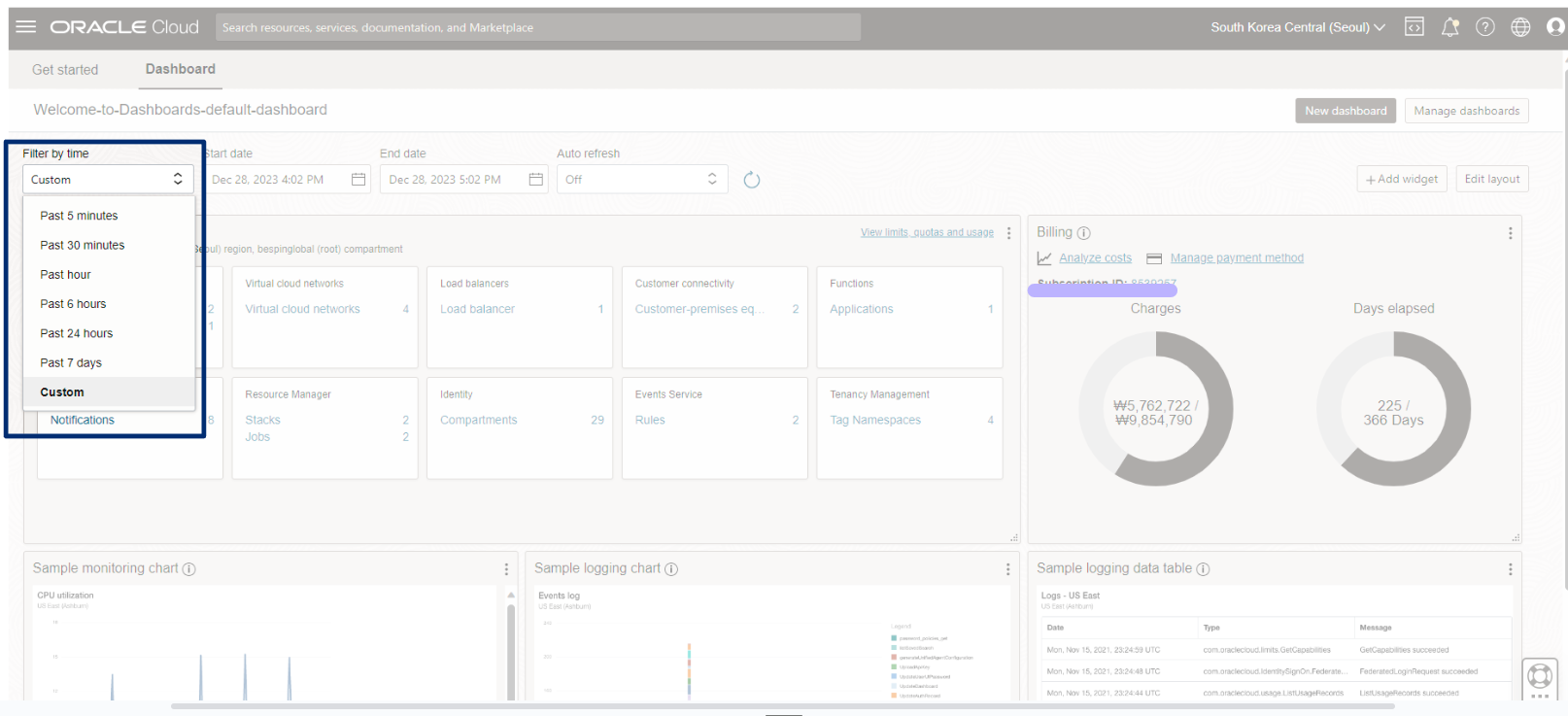Screen dimensions: 1568x716
Task: Open the Start date calendar icon
Action: pos(358,180)
